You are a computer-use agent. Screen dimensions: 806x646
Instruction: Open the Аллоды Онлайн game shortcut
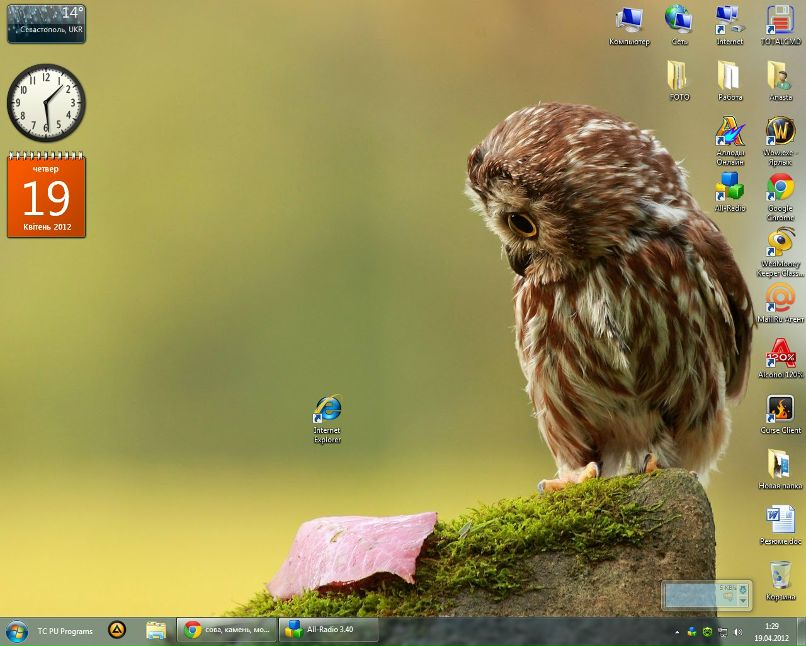point(730,132)
